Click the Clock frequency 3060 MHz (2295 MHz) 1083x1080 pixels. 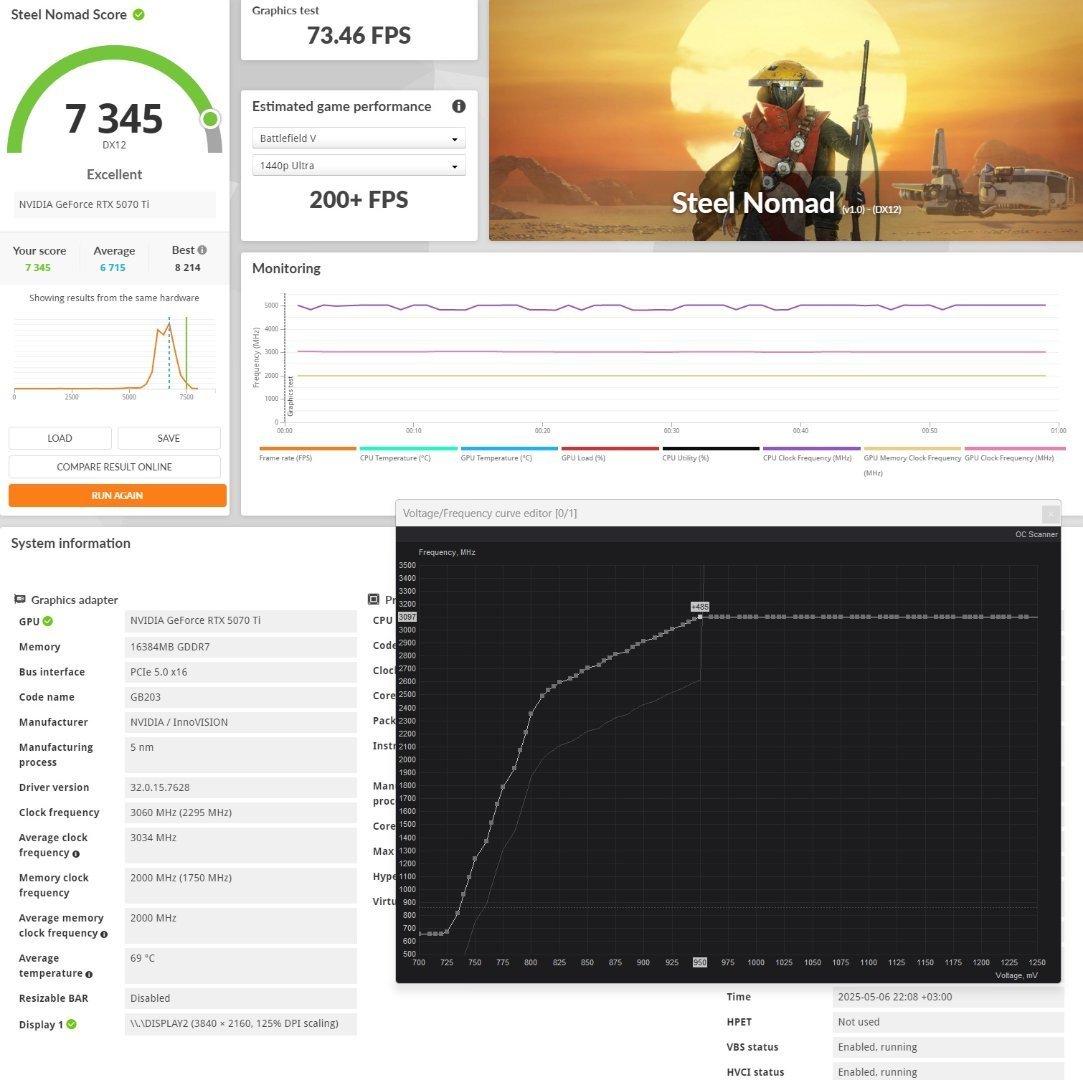tap(240, 813)
